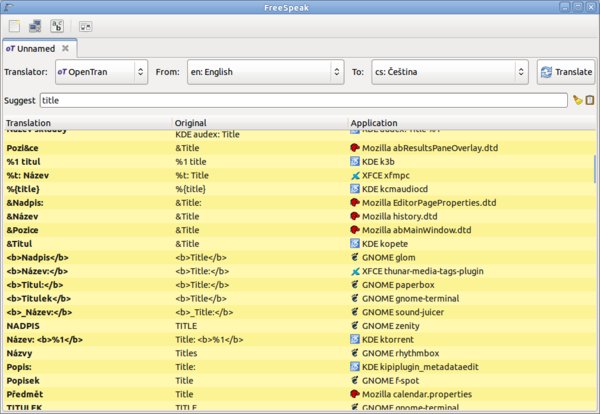This screenshot has width=600, height=414.
Task: Sort by the Translation column header
Action: coord(87,123)
